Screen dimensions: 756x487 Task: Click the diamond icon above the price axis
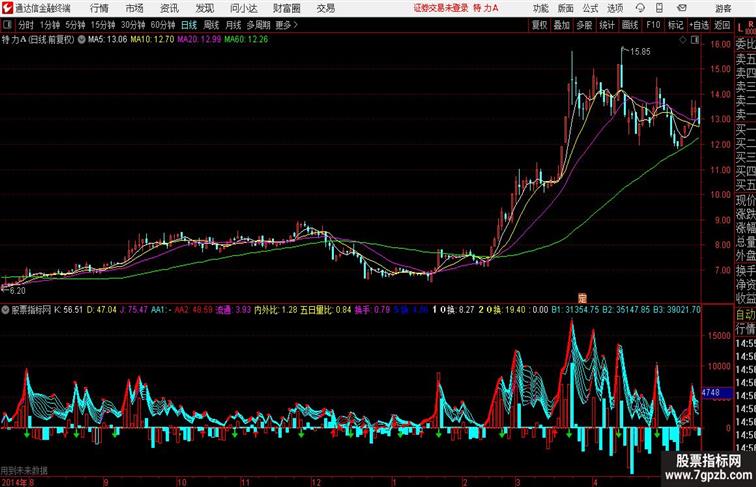coord(683,40)
